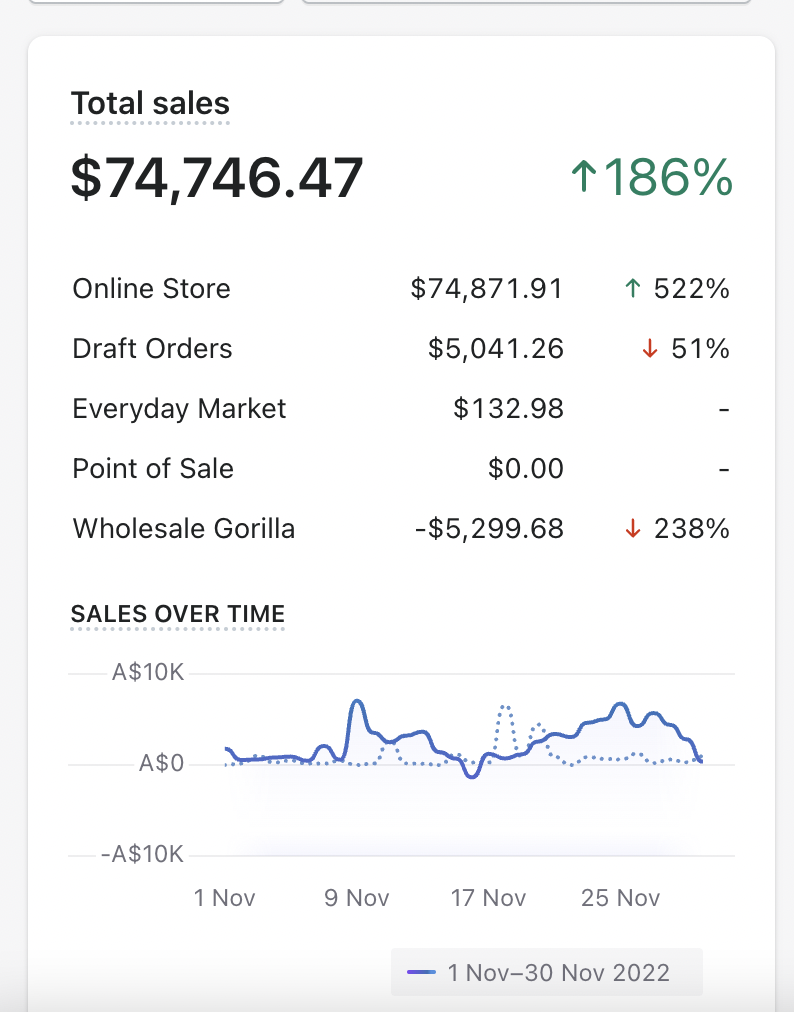Click the $74,746.47 total sales figure
794x1012 pixels.
click(x=217, y=179)
